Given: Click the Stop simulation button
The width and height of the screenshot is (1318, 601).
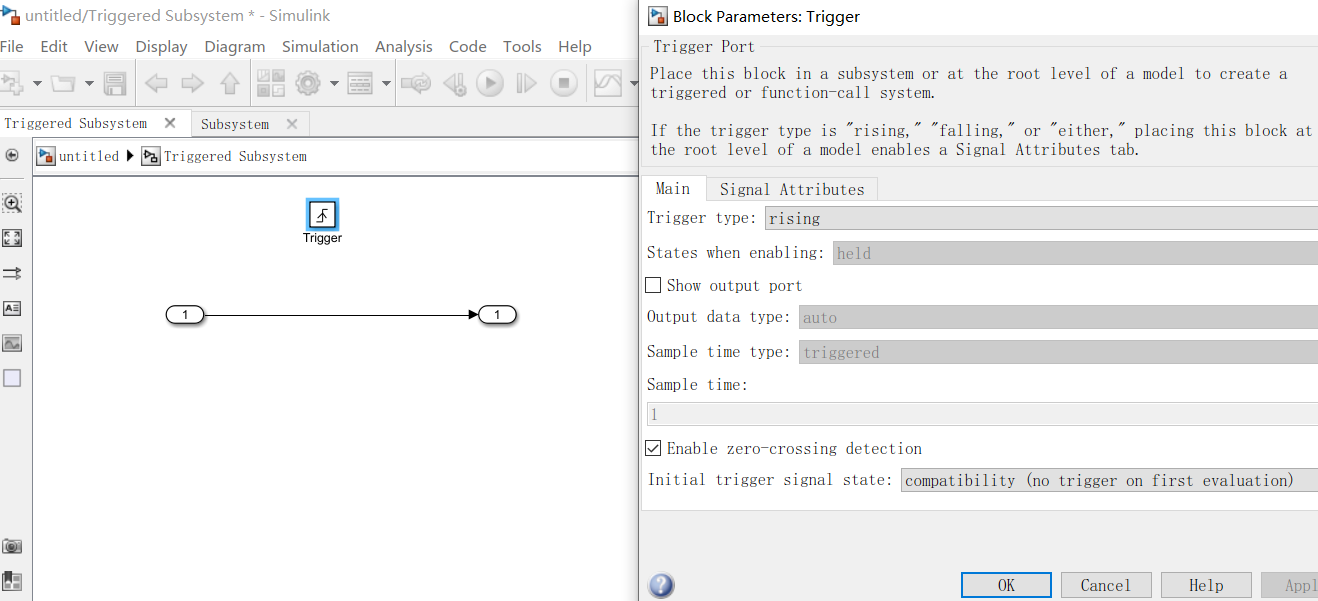Looking at the screenshot, I should 564,83.
